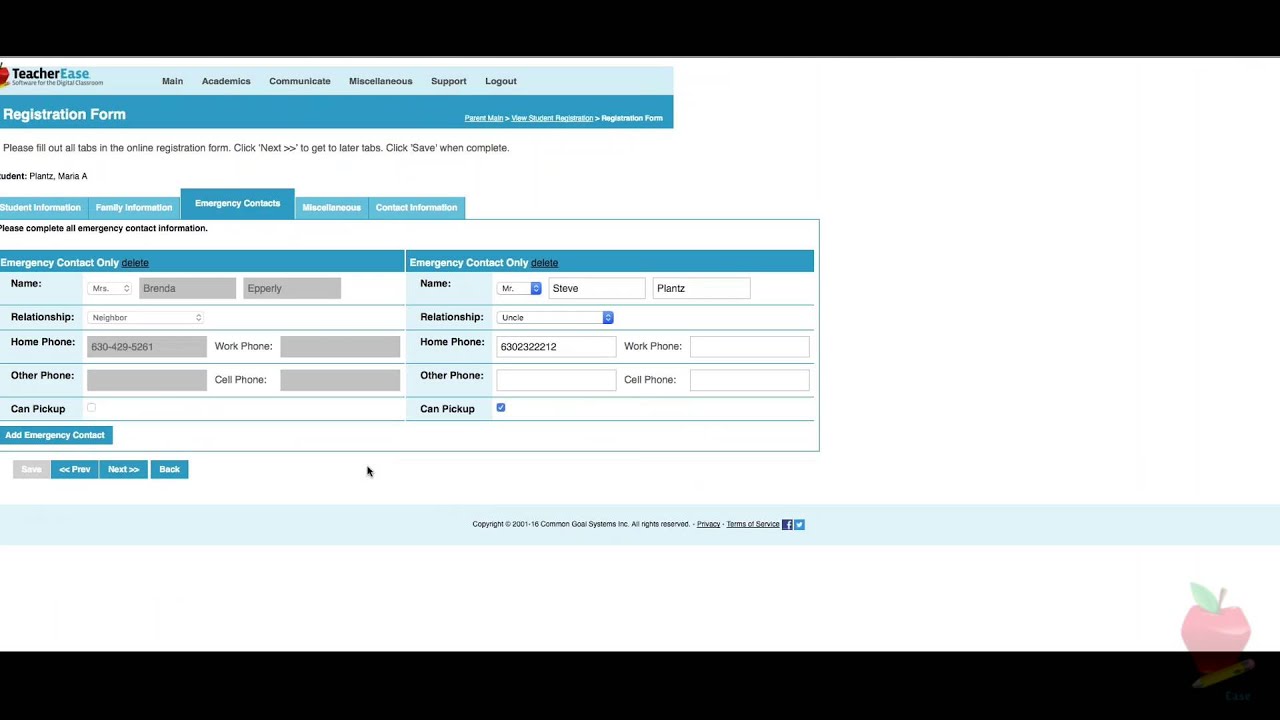The height and width of the screenshot is (720, 1280).
Task: Open the Uncle relationship dropdown
Action: 555,317
